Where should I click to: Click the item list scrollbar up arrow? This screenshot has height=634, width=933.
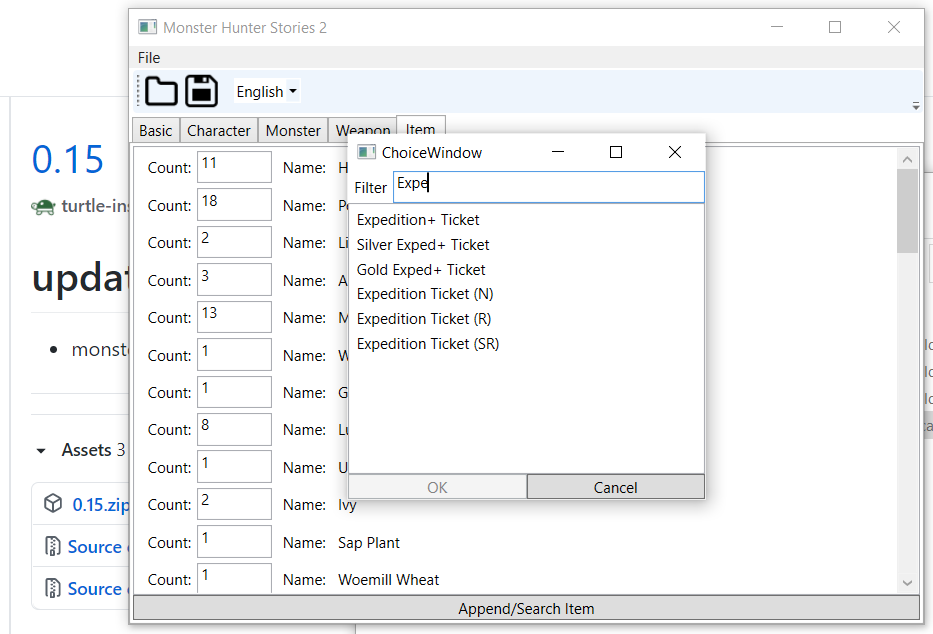click(x=907, y=159)
